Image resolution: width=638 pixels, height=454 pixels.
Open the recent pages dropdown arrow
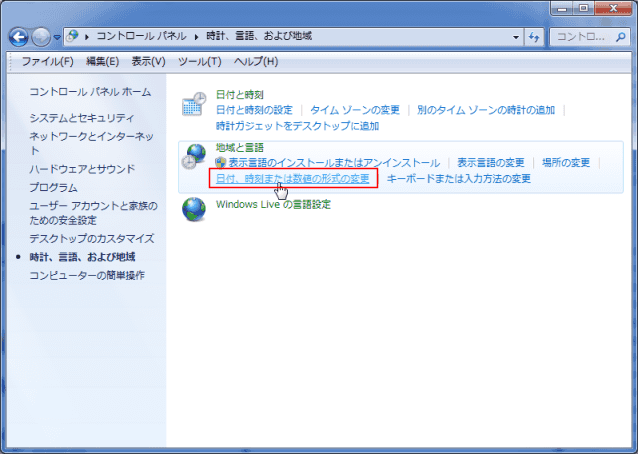[57, 37]
